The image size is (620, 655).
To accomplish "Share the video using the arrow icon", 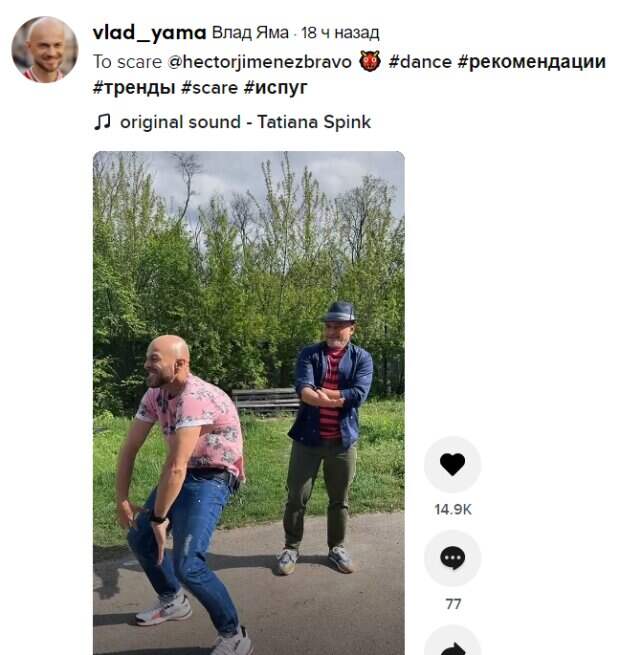I will pos(452,643).
